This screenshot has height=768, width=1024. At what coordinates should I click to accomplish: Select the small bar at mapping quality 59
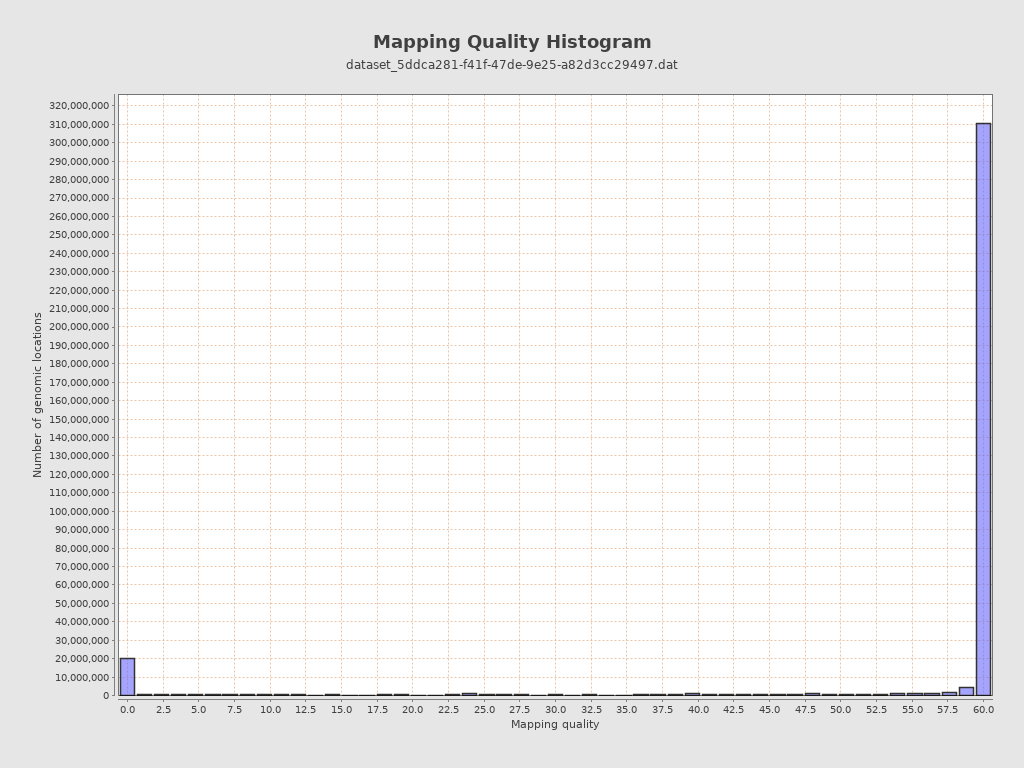tap(966, 691)
